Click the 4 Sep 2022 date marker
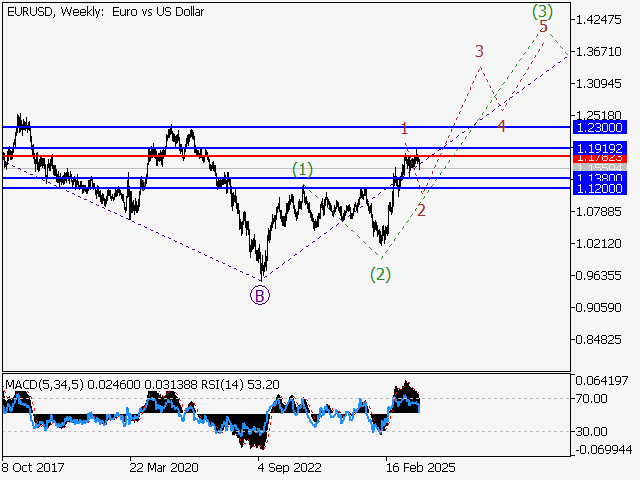The width and height of the screenshot is (640, 480). 289,466
